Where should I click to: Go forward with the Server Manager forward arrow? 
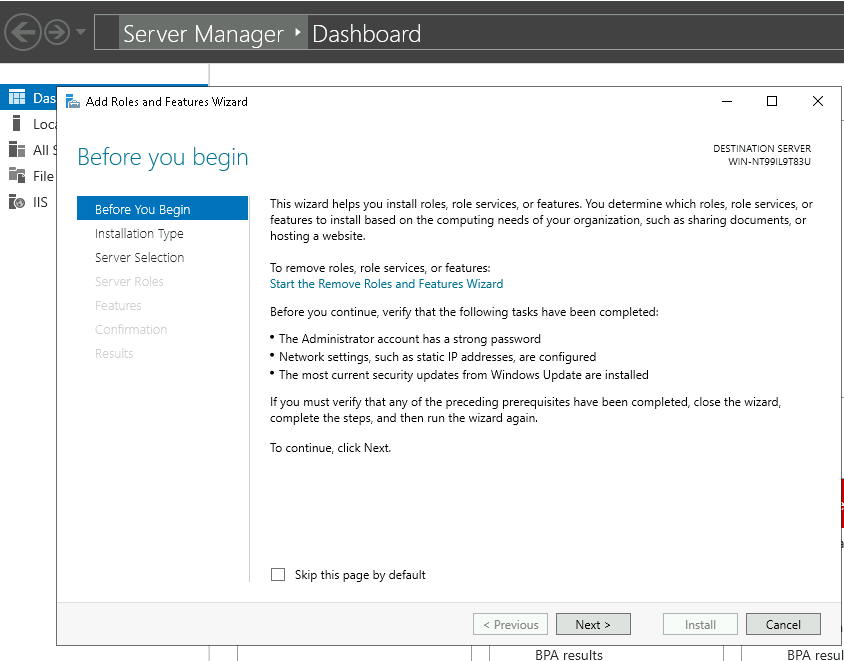coord(57,33)
